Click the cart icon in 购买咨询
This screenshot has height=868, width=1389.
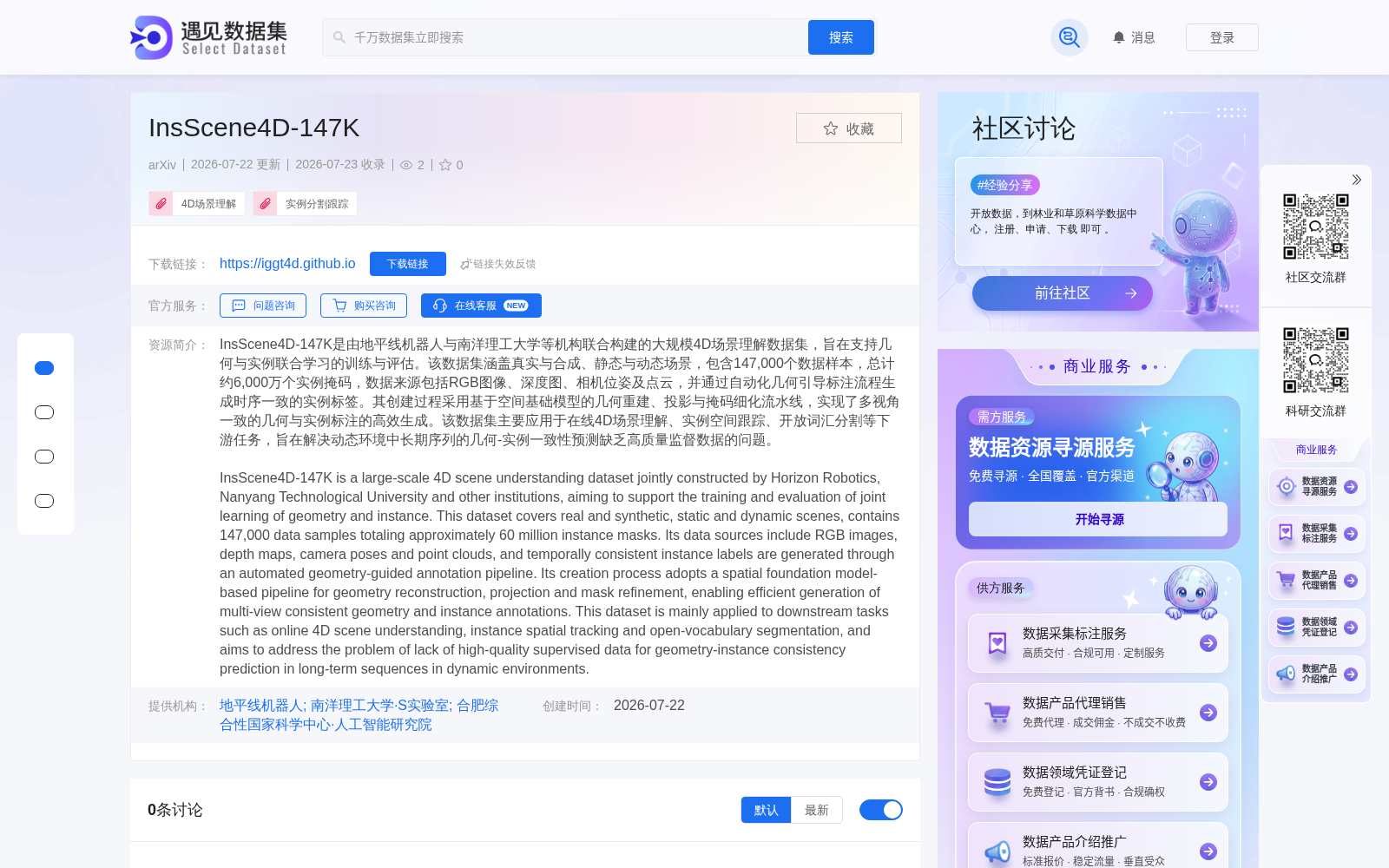coord(339,306)
